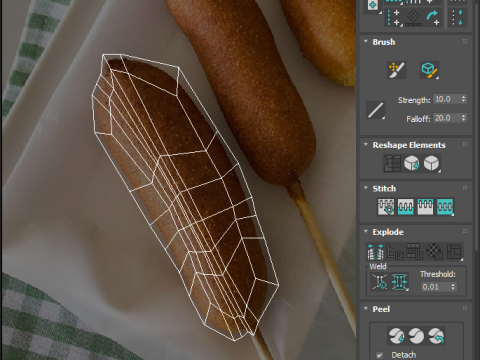The width and height of the screenshot is (480, 360).
Task: Click Flatten by Polygon Angle icon in Explode
Action: tap(395, 252)
